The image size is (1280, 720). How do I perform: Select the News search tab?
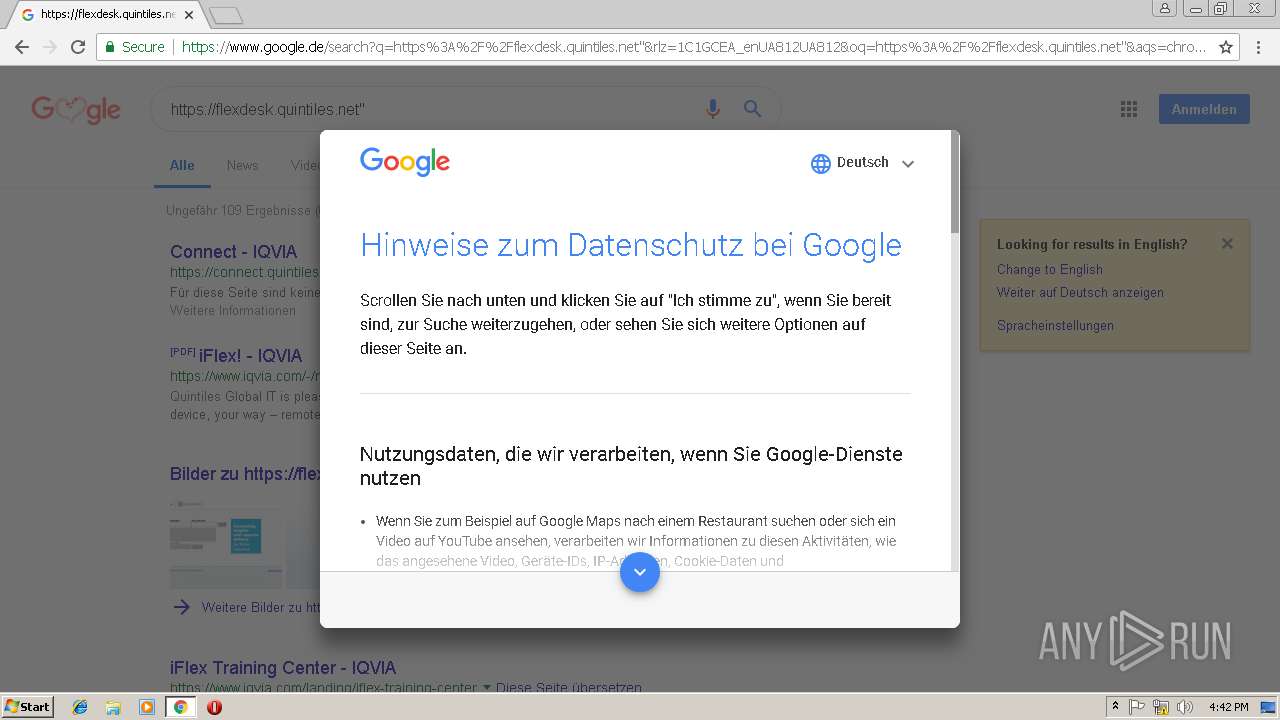coord(242,166)
